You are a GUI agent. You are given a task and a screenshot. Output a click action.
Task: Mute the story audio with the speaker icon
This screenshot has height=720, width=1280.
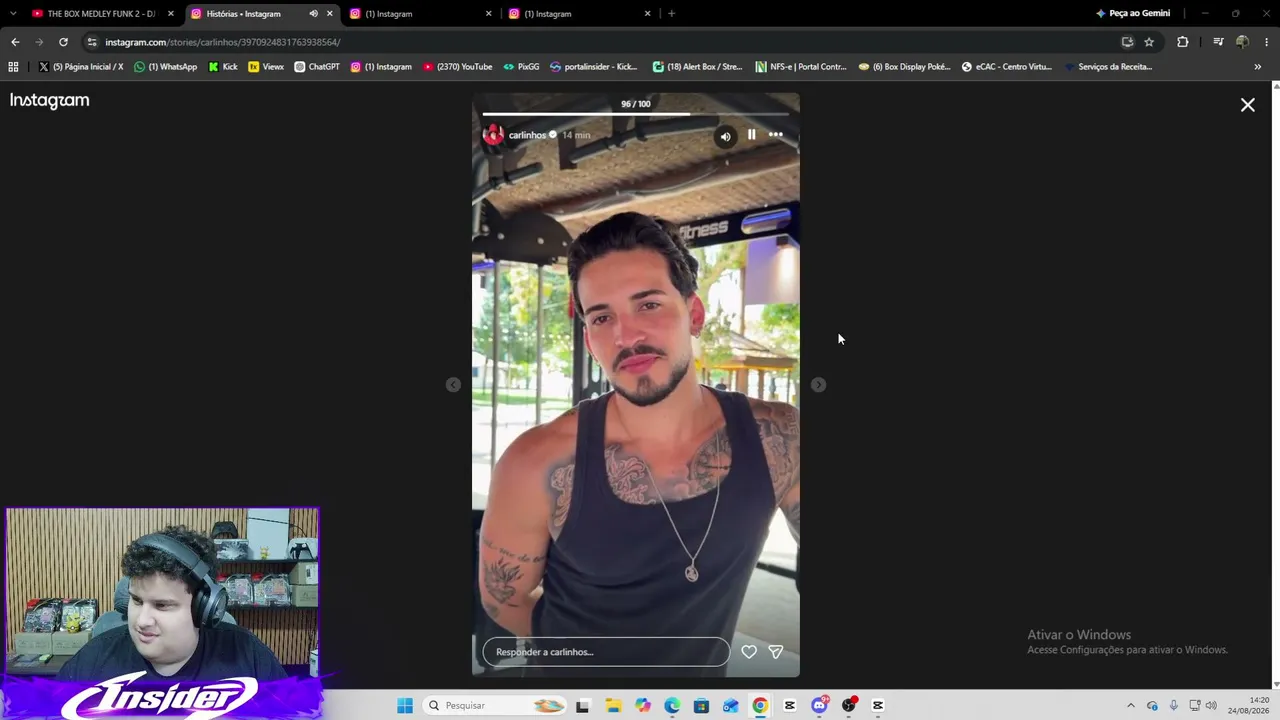[725, 136]
